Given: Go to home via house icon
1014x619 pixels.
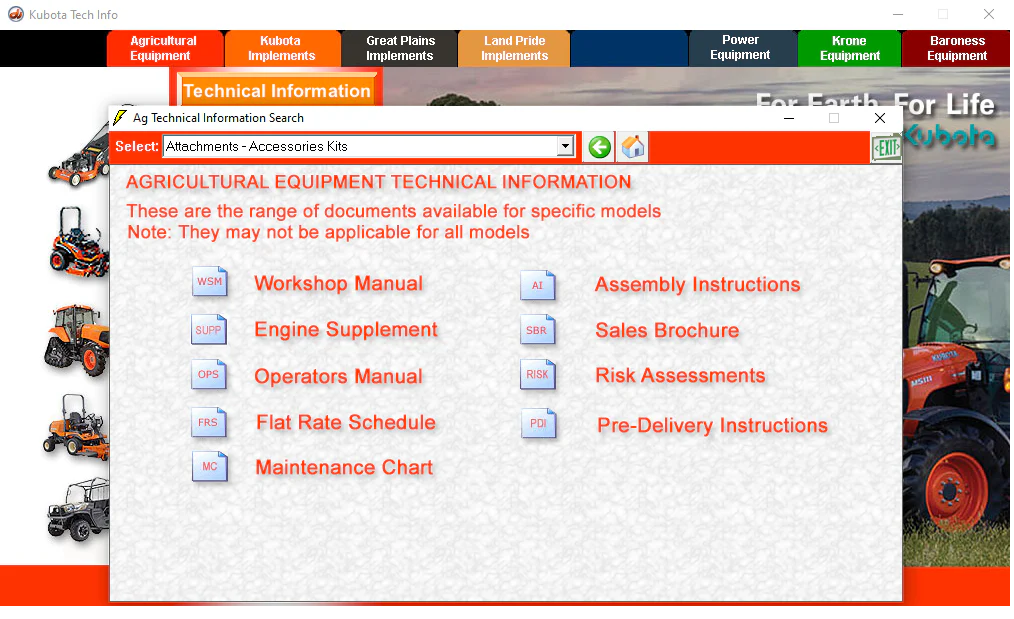Looking at the screenshot, I should pyautogui.click(x=633, y=147).
